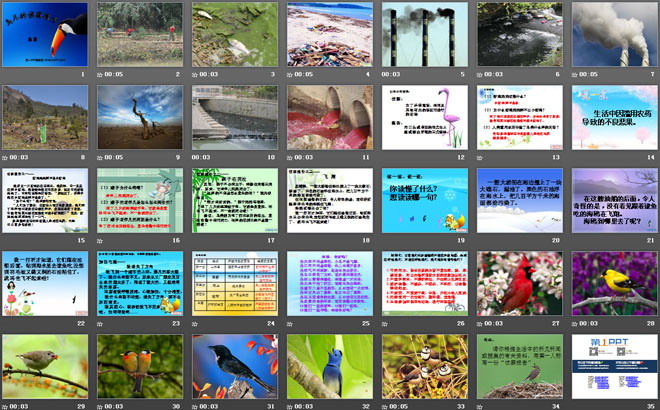Select the two orange-breasted birds slide 30
This screenshot has height=410, width=660.
[138, 366]
